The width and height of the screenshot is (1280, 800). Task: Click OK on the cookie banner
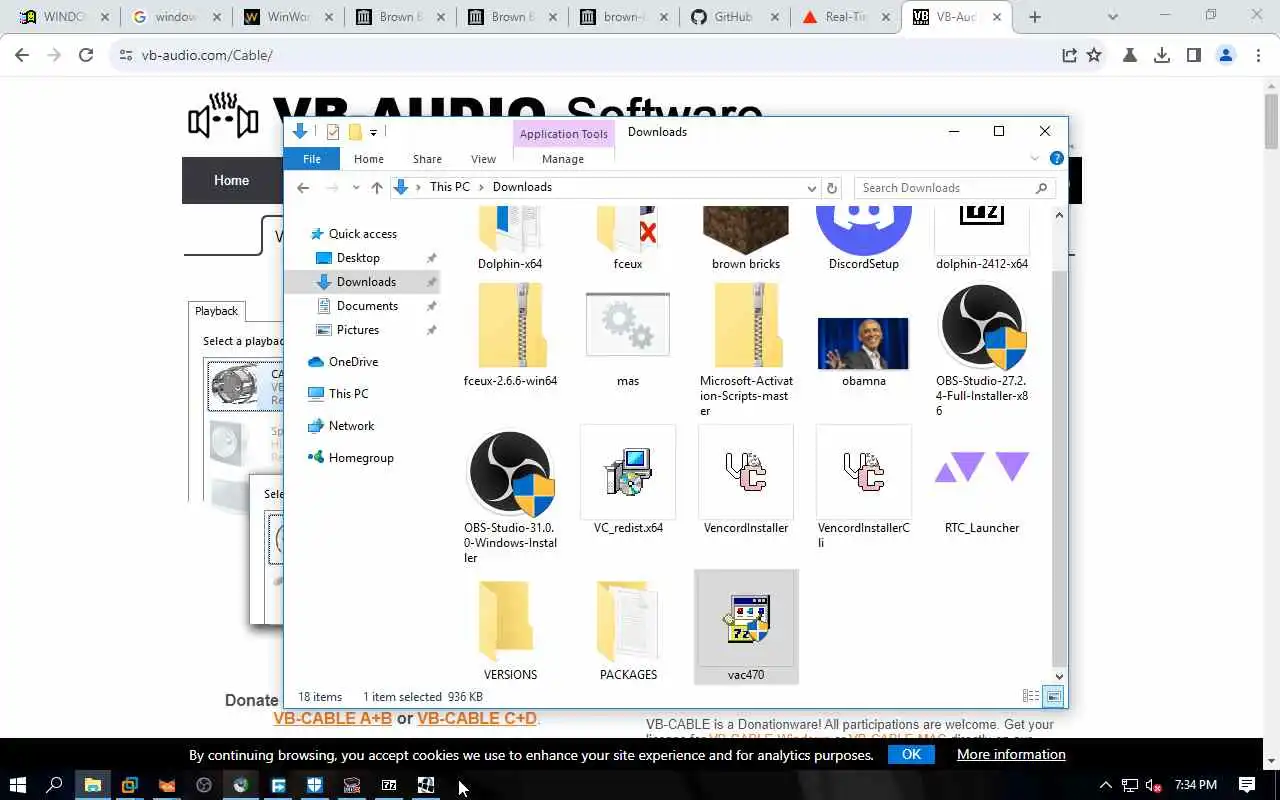pyautogui.click(x=911, y=755)
